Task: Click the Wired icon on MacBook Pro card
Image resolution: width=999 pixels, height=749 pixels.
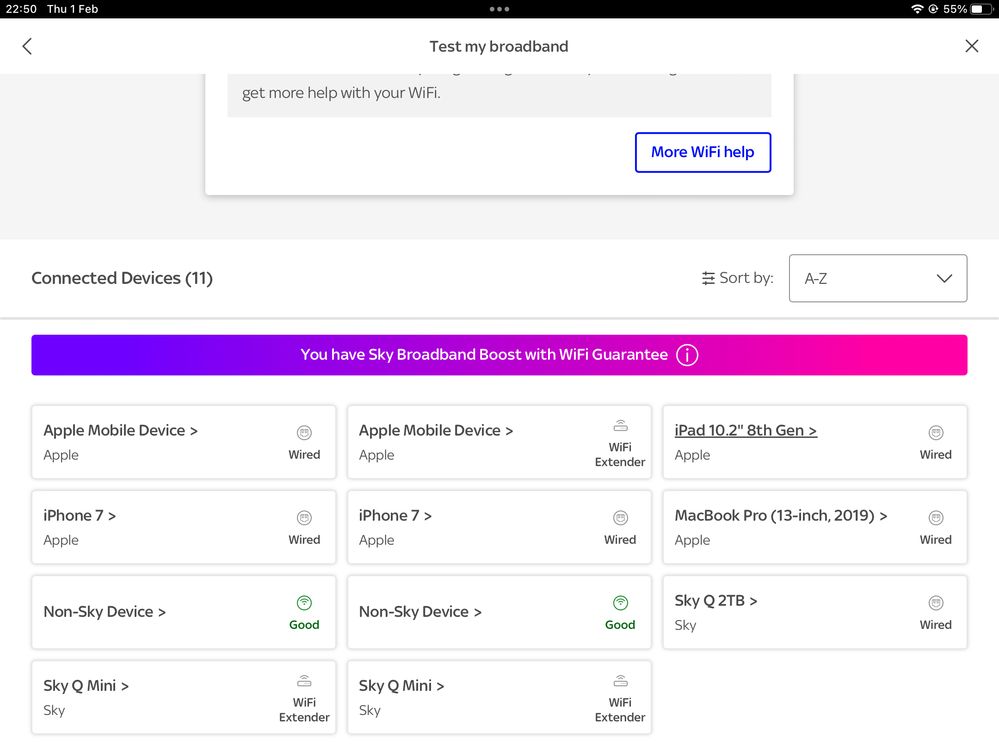Action: pyautogui.click(x=936, y=518)
